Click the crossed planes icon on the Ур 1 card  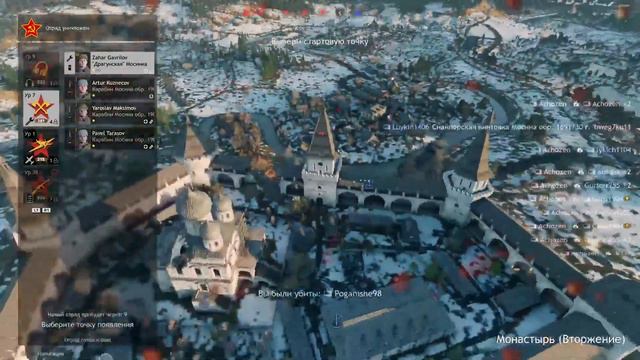coord(29,160)
